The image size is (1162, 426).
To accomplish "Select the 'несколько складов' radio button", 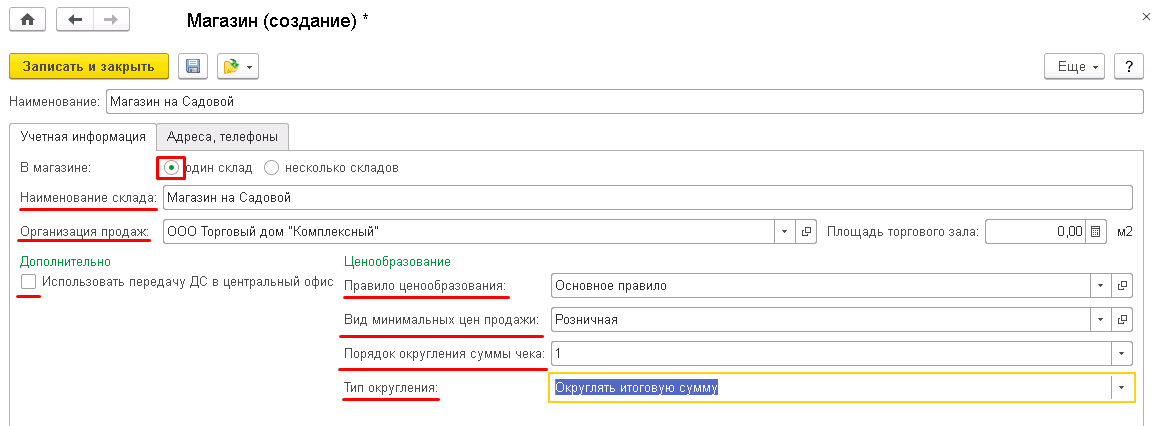I will [x=271, y=167].
